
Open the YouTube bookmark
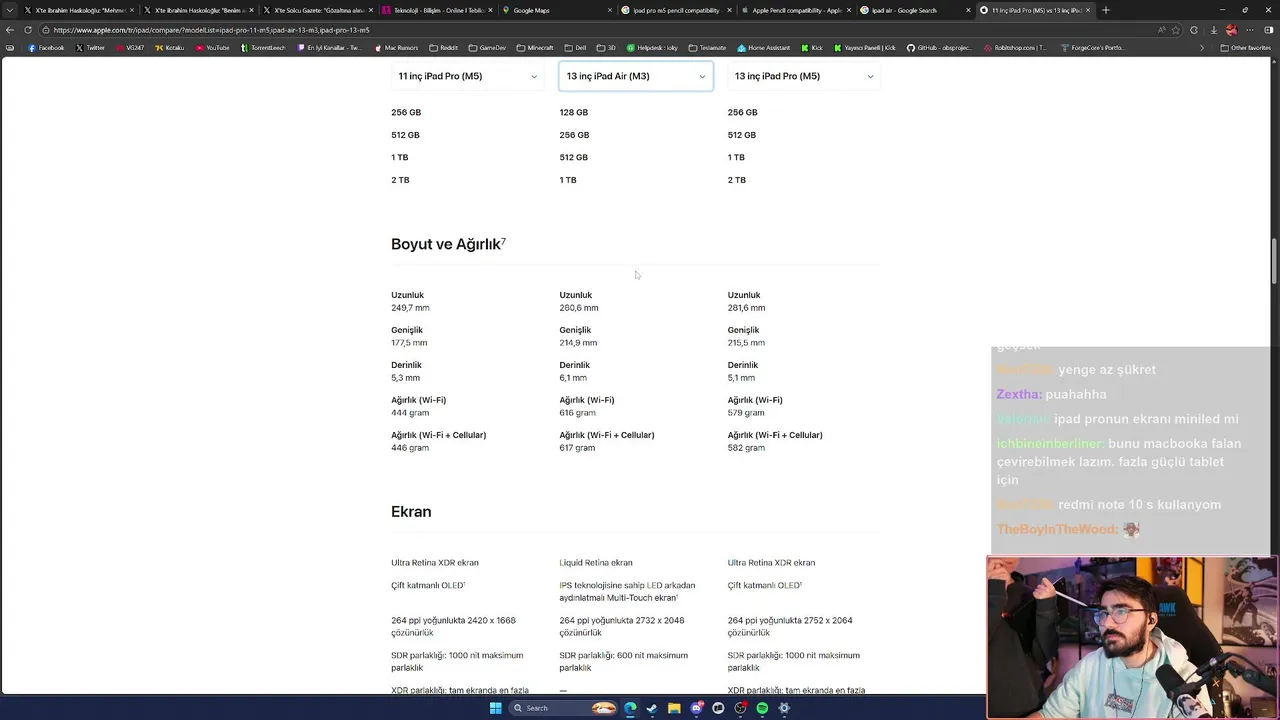coord(212,47)
